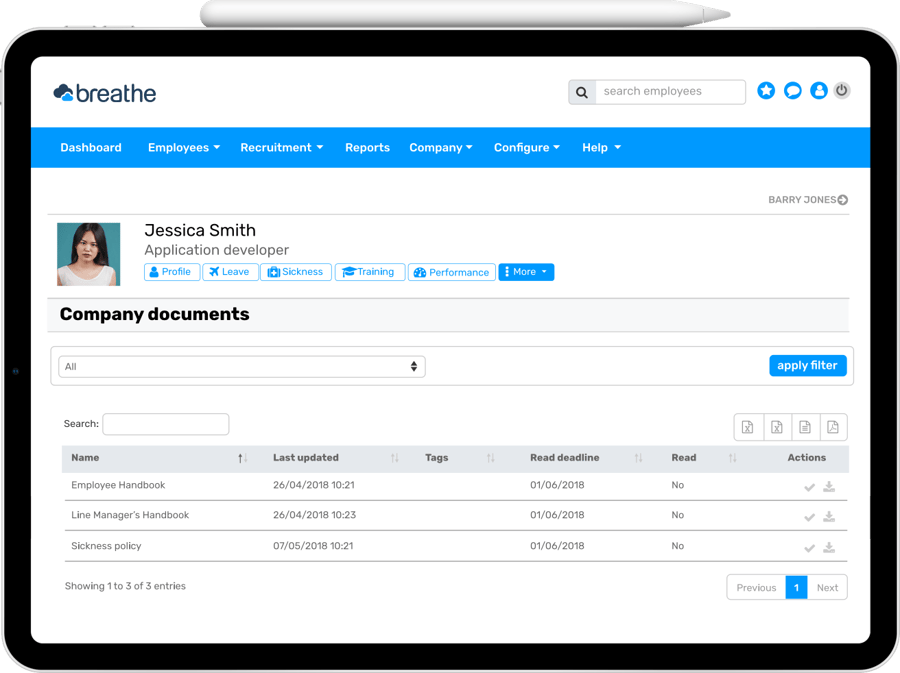Mark Line Manager's Handbook as read
This screenshot has height=673, width=900.
[810, 517]
